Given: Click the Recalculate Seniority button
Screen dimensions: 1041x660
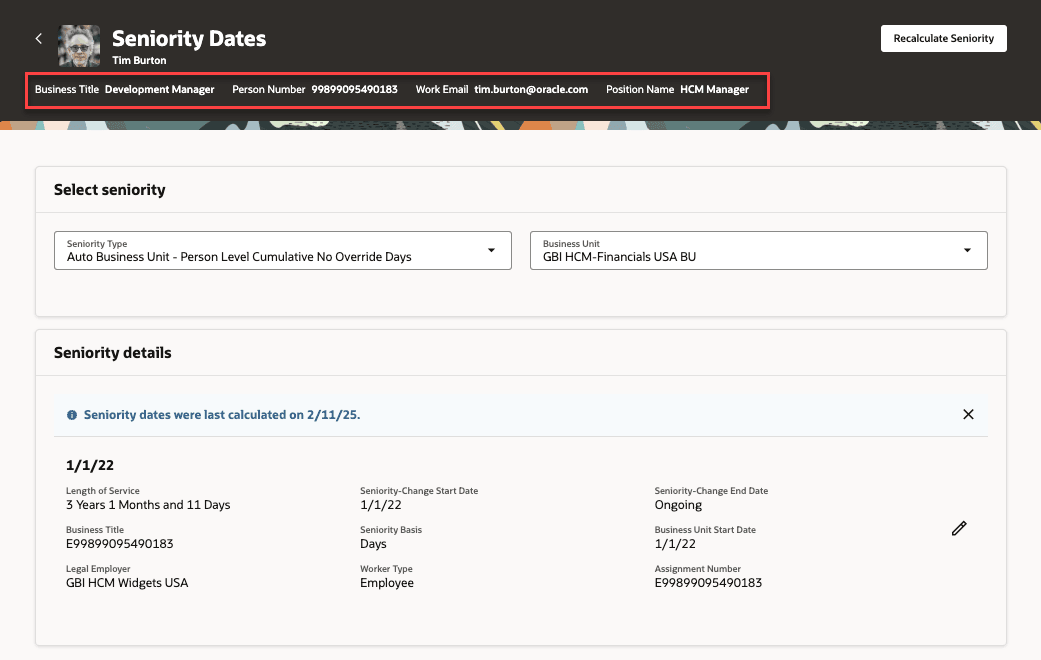Looking at the screenshot, I should 943,39.
